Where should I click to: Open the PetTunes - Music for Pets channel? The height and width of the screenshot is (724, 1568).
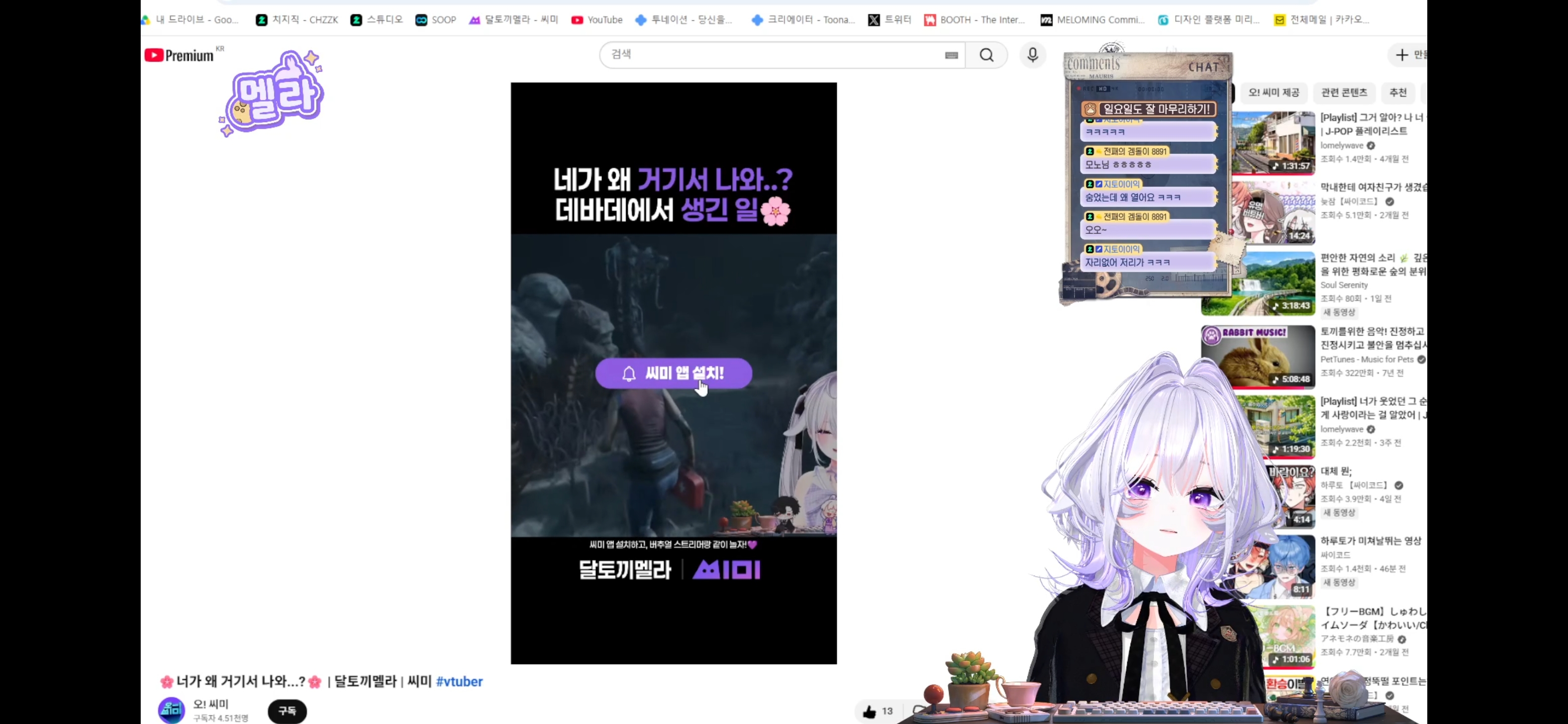coord(1366,359)
